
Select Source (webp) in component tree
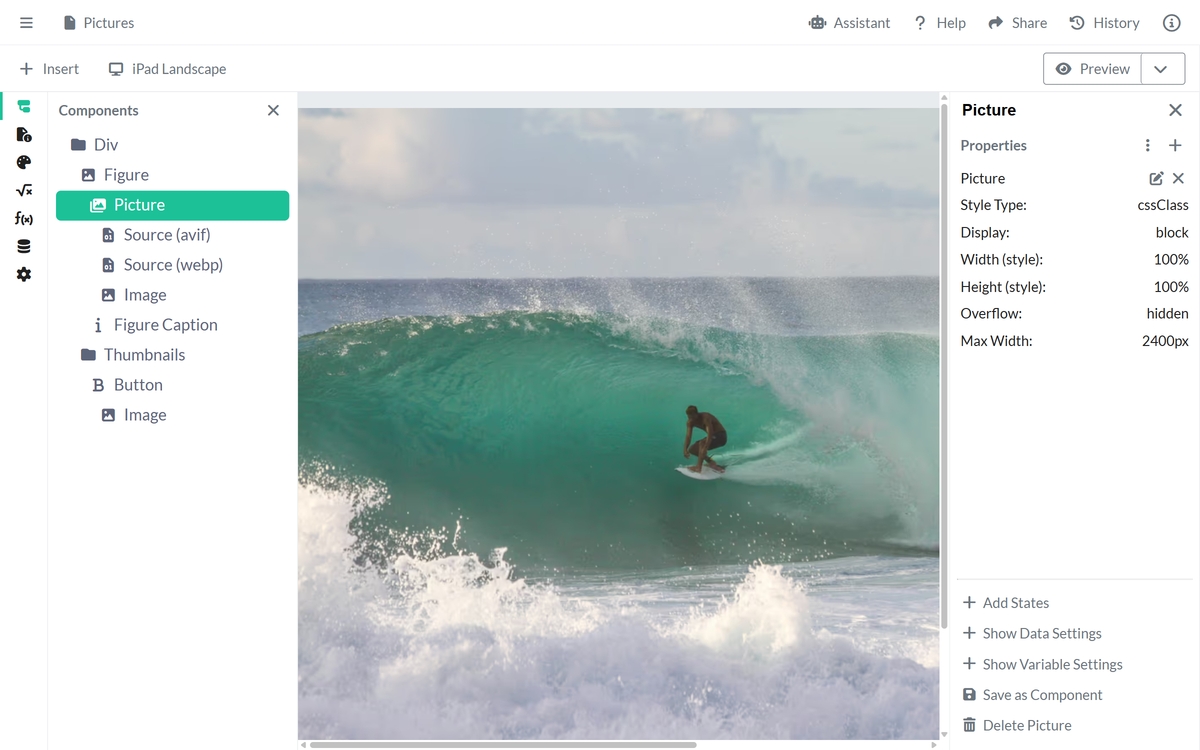click(x=172, y=265)
